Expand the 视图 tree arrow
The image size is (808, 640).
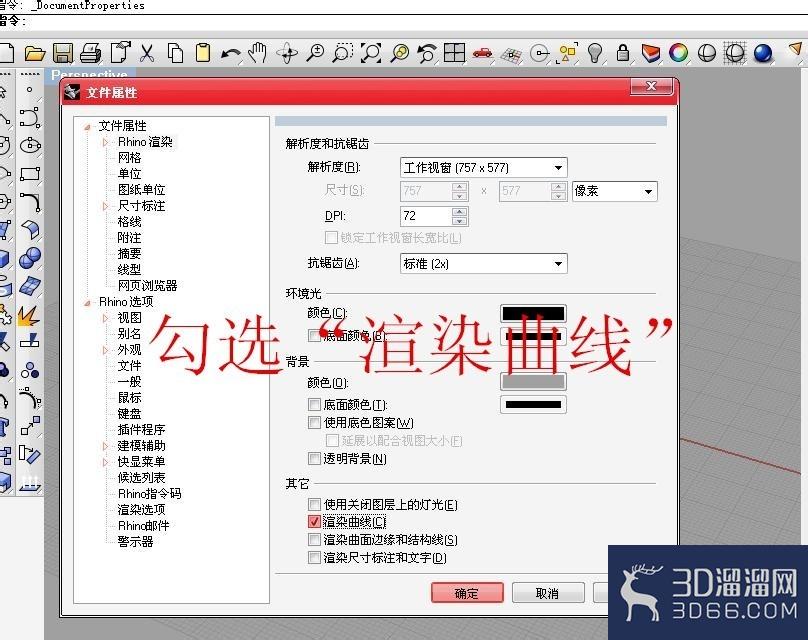coord(106,318)
